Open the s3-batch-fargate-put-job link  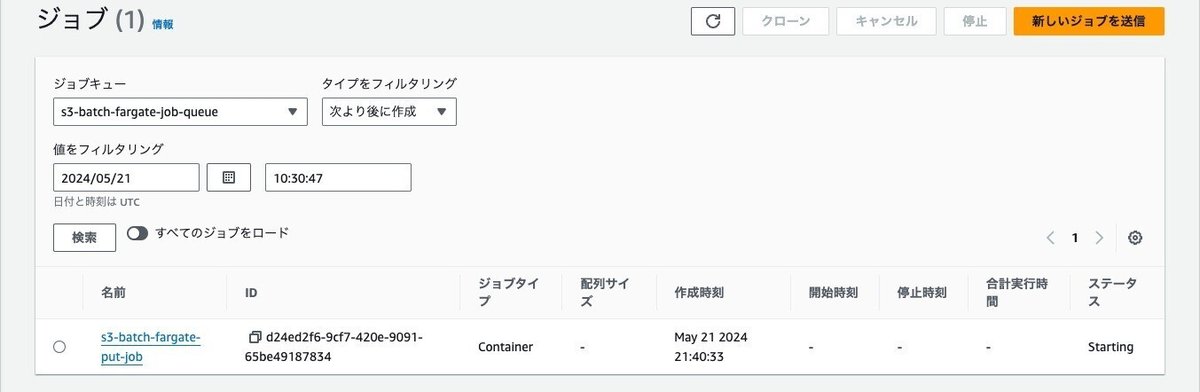pos(151,347)
